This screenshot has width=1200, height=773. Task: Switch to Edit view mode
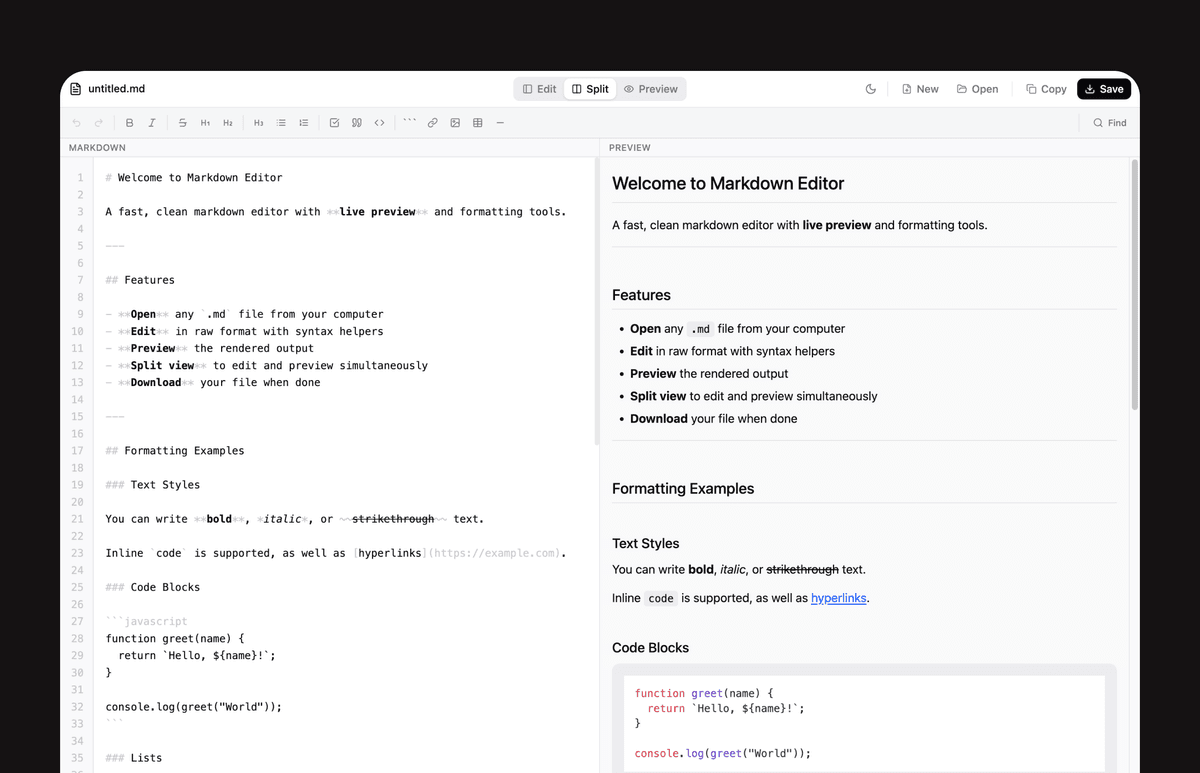pos(540,89)
